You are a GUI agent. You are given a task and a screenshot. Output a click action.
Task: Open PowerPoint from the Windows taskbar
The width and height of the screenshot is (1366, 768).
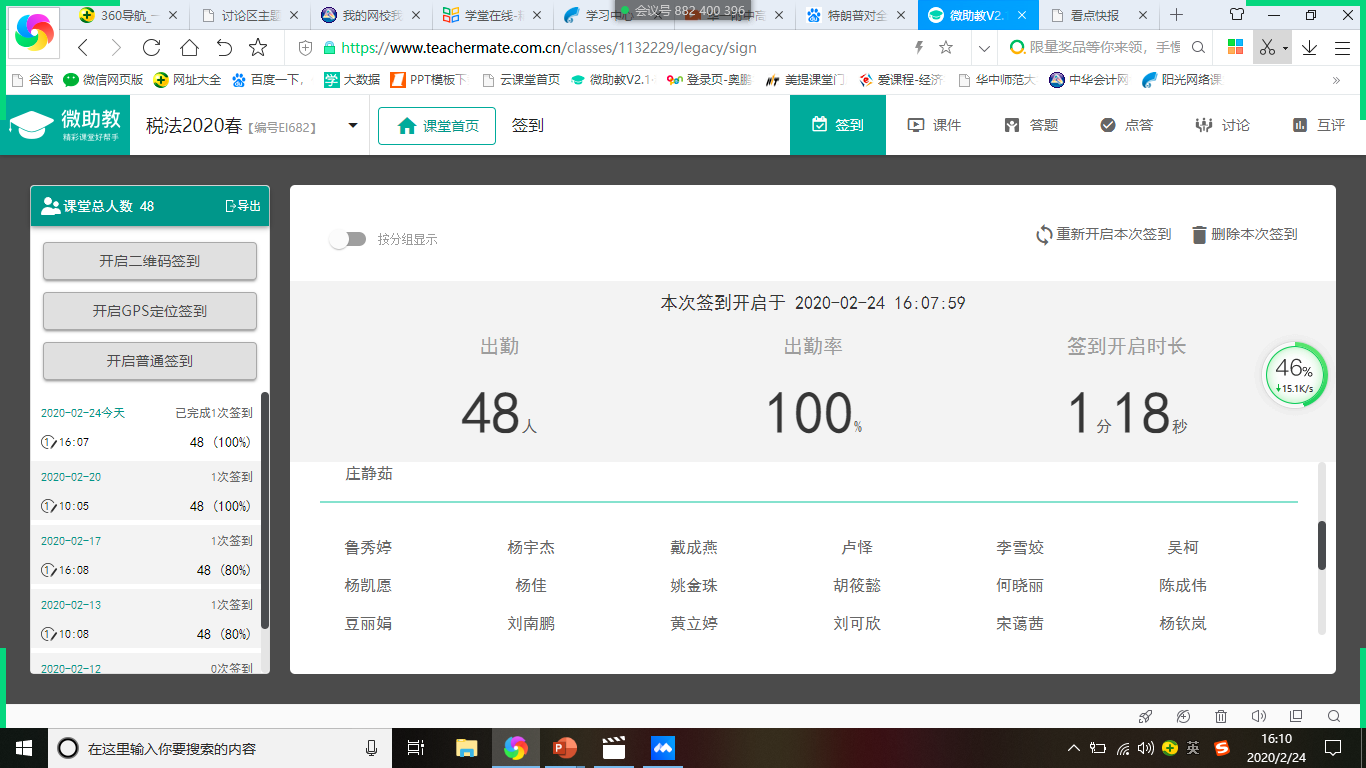[565, 747]
